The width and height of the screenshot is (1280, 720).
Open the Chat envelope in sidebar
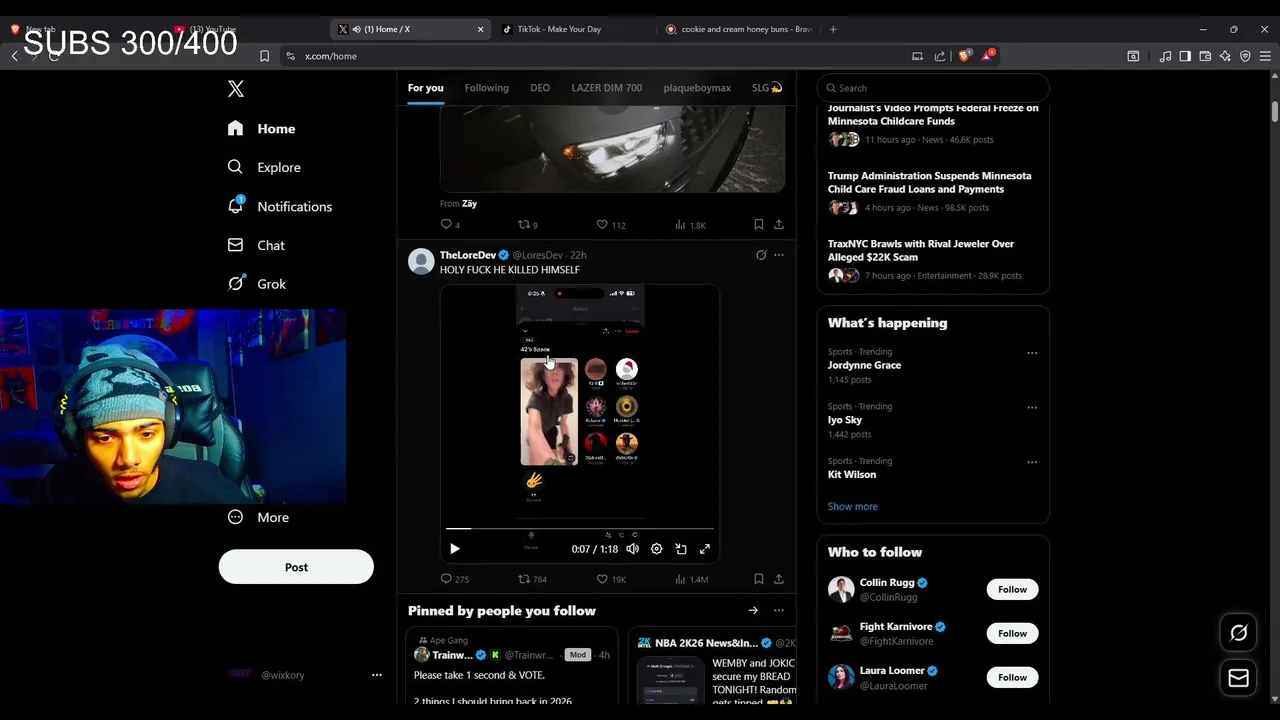point(235,245)
